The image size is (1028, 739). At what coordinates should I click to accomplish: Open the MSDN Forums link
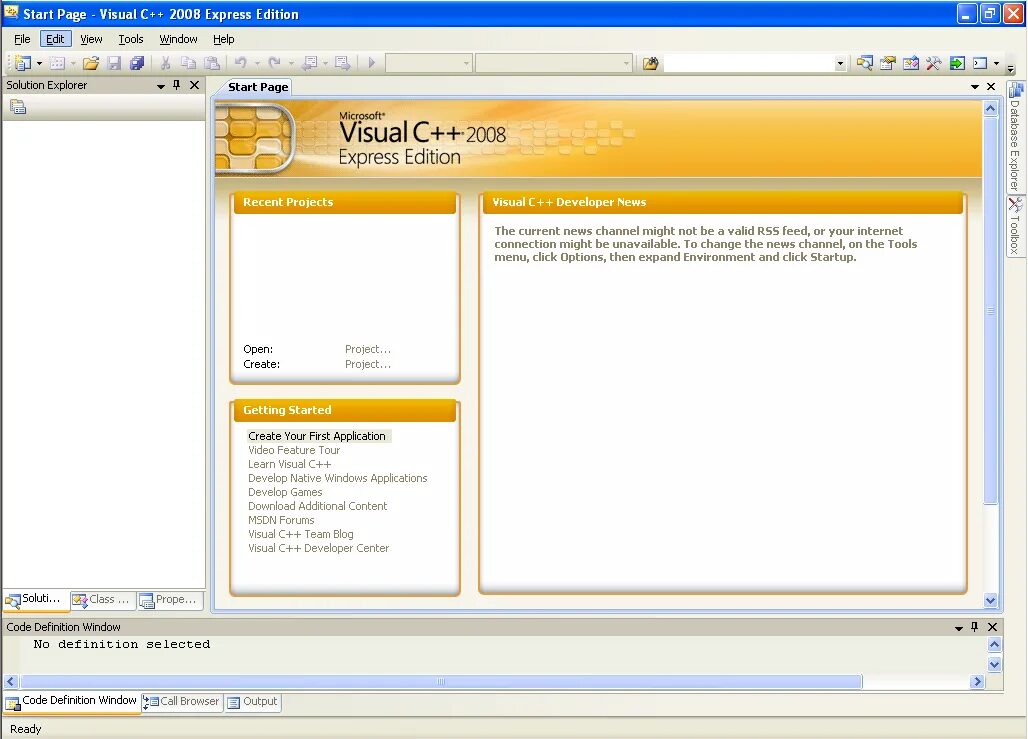pos(281,521)
